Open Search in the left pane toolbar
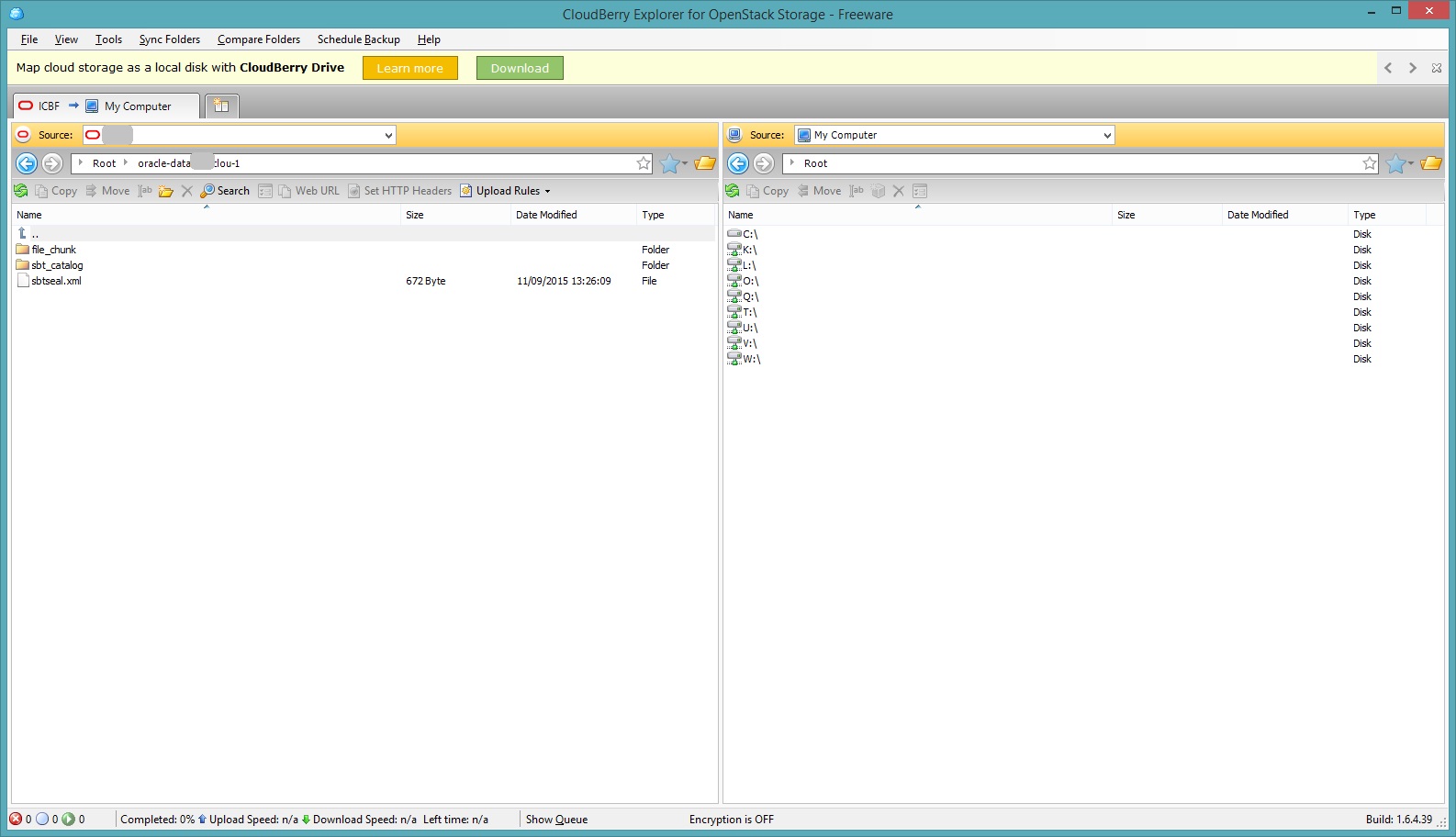The width and height of the screenshot is (1456, 837). pyautogui.click(x=225, y=191)
